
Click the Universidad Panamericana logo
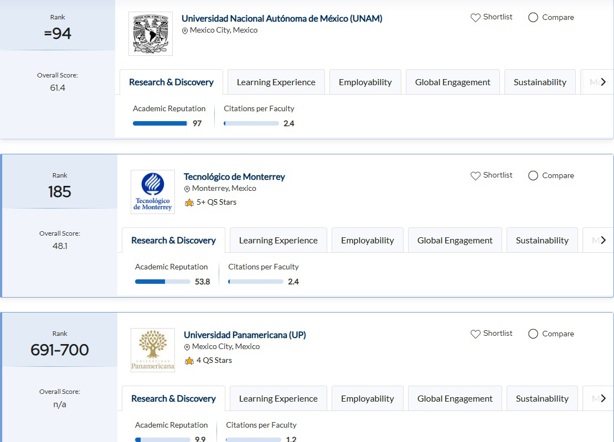click(153, 350)
